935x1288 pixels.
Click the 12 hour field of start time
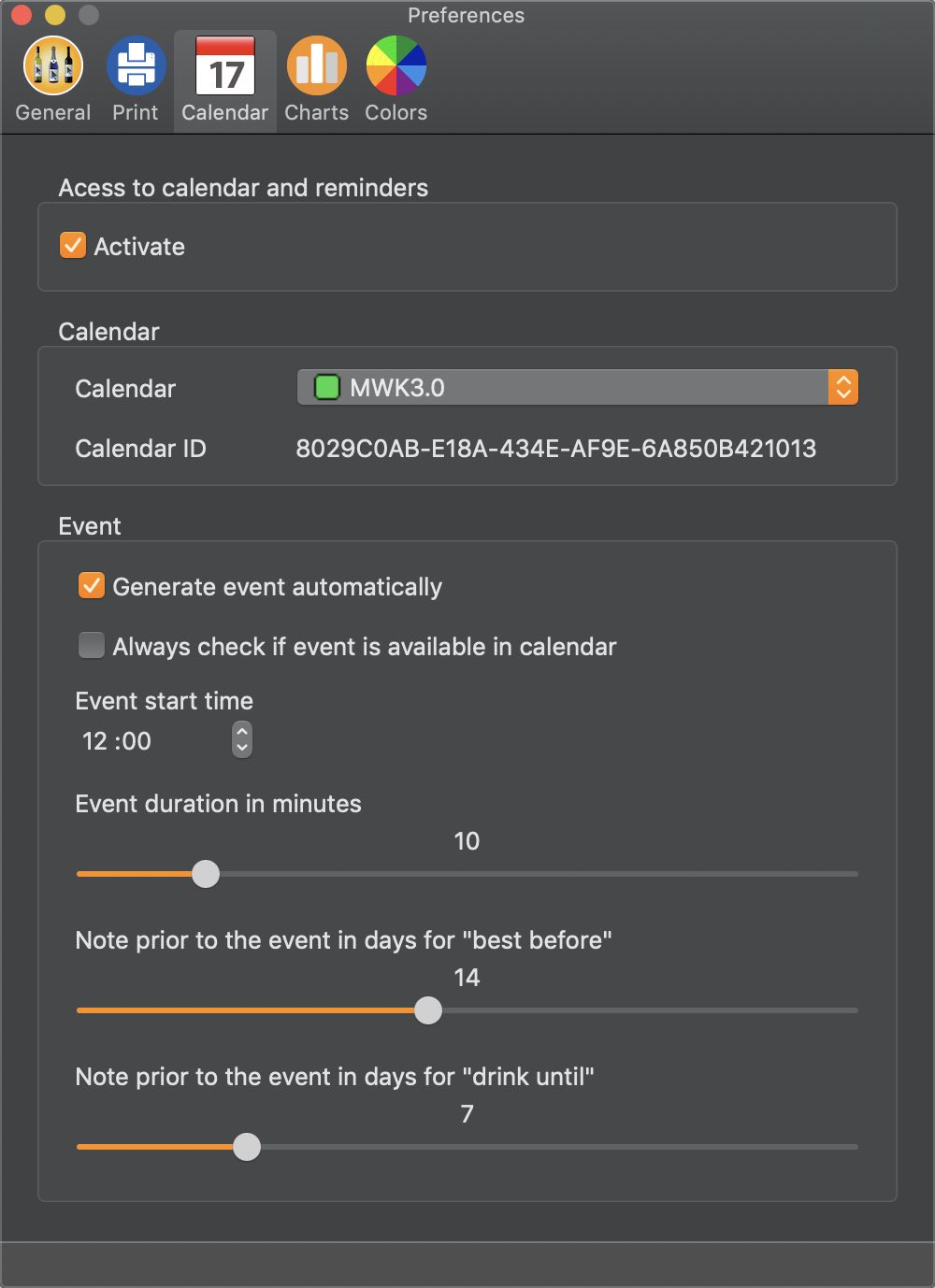(x=95, y=741)
